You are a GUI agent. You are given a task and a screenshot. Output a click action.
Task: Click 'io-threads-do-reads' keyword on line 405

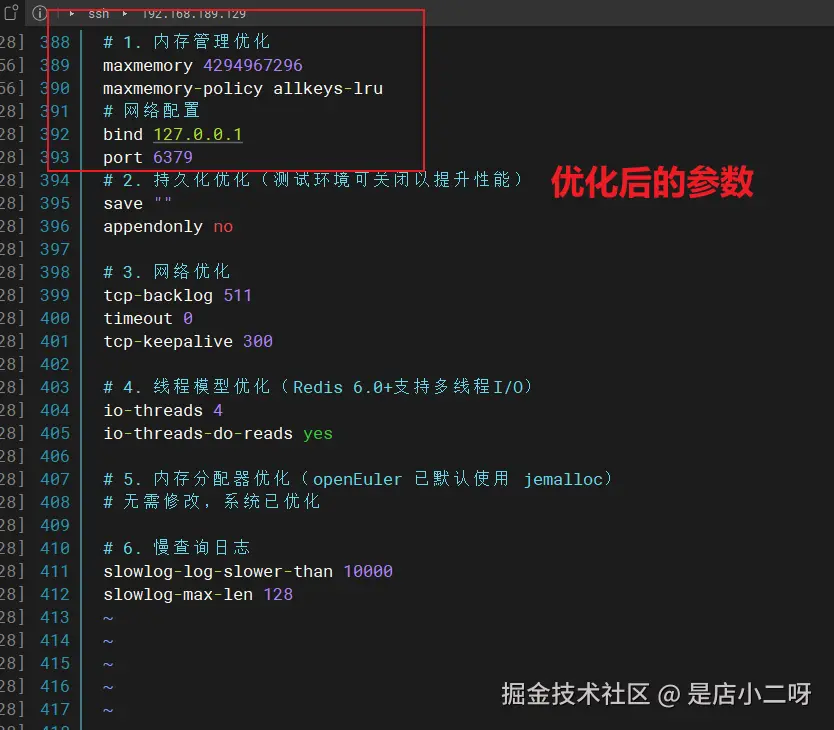198,434
